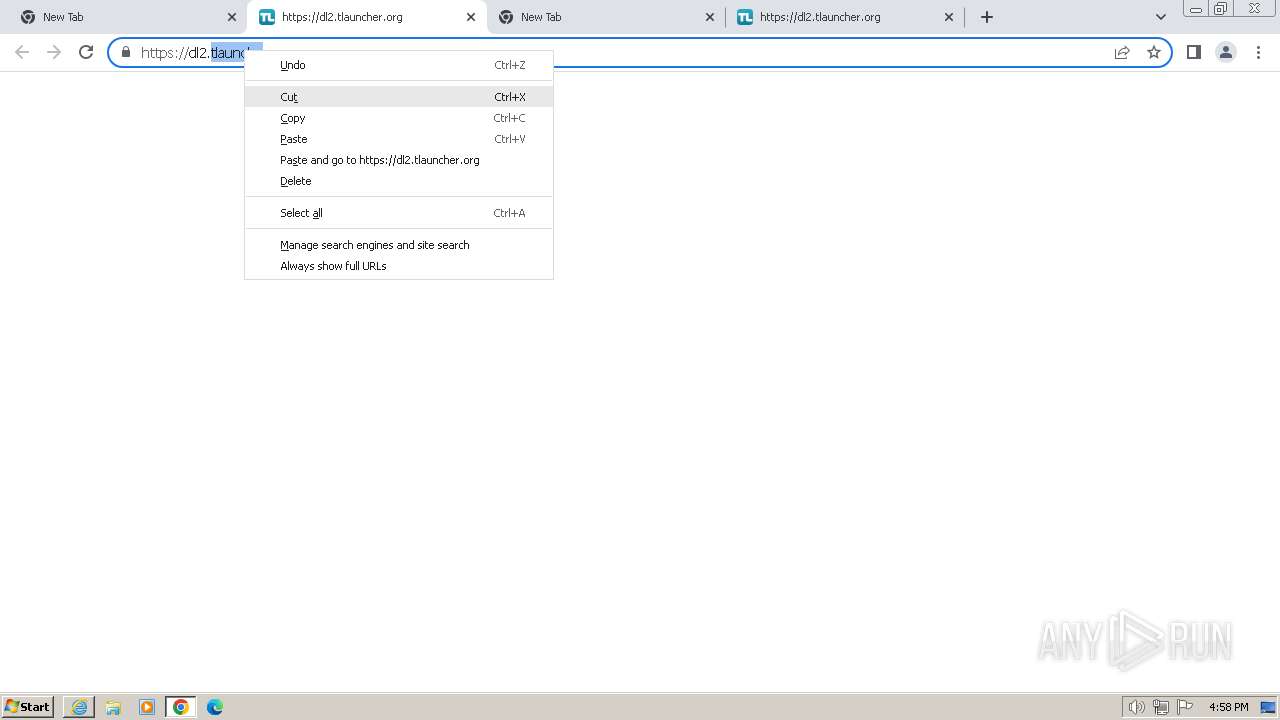The width and height of the screenshot is (1280, 720).
Task: Choose Select all from the context menu
Action: point(399,213)
